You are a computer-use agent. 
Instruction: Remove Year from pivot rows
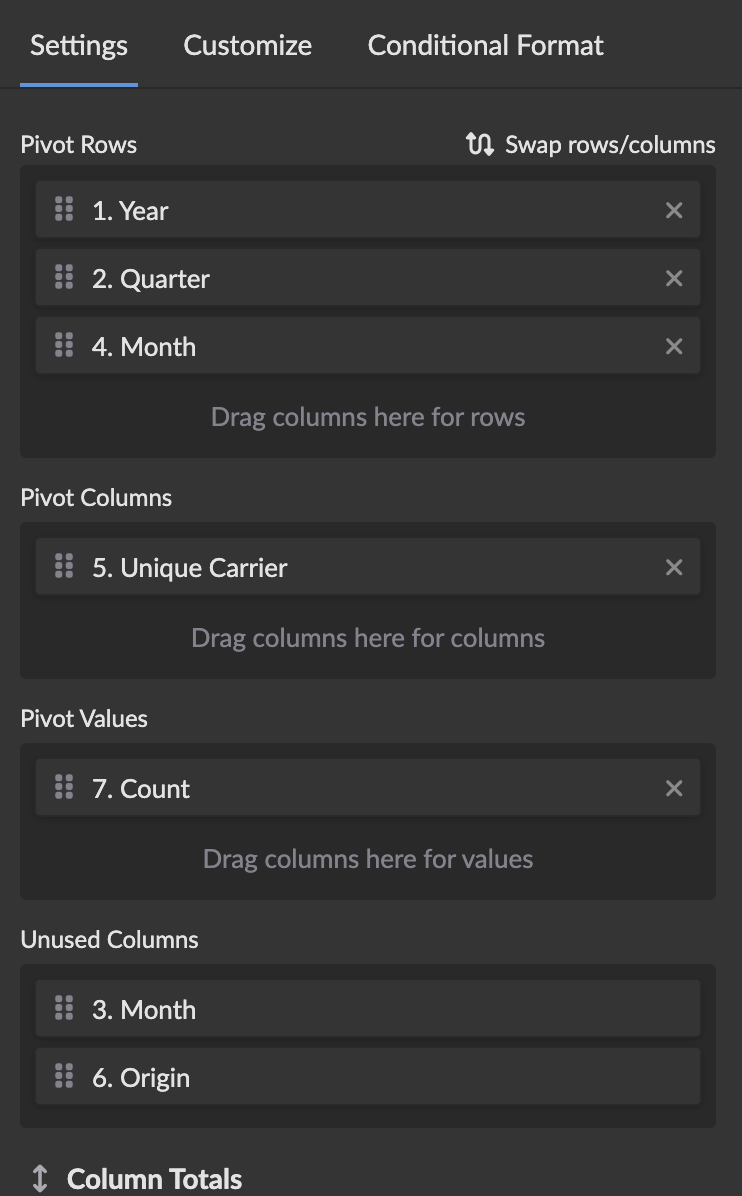point(674,210)
